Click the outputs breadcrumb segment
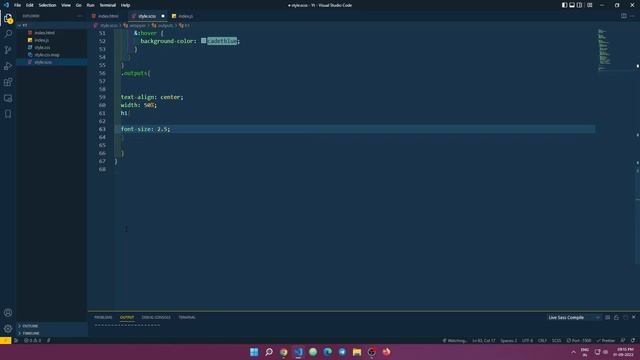 coord(162,25)
